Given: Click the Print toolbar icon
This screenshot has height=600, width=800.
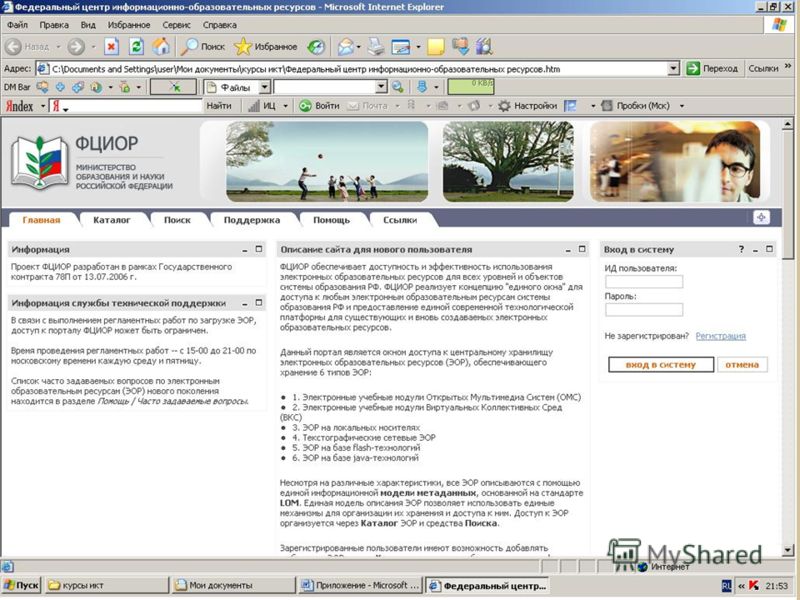Looking at the screenshot, I should pyautogui.click(x=377, y=47).
